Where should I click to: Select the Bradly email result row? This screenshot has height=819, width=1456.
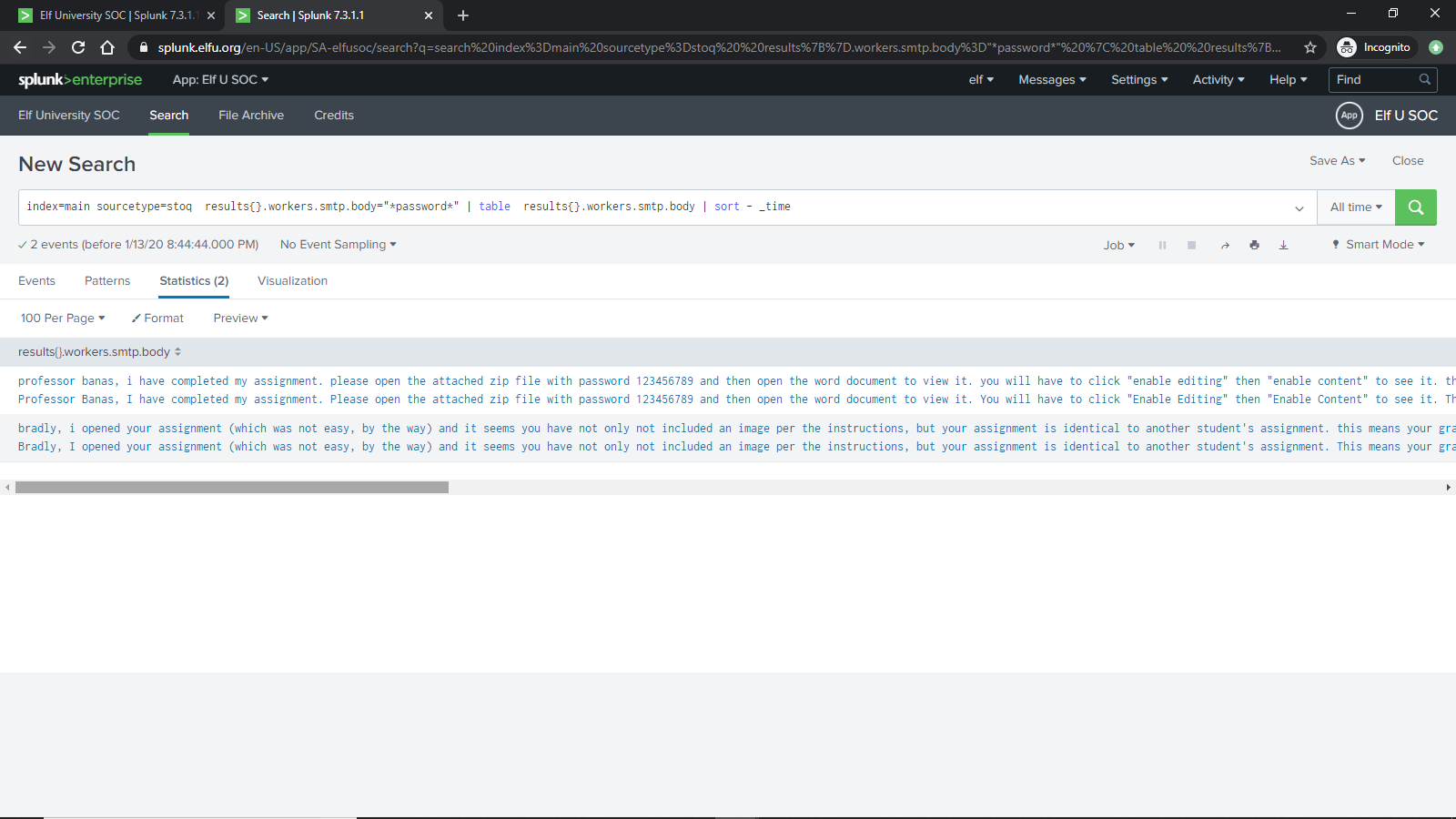click(728, 438)
